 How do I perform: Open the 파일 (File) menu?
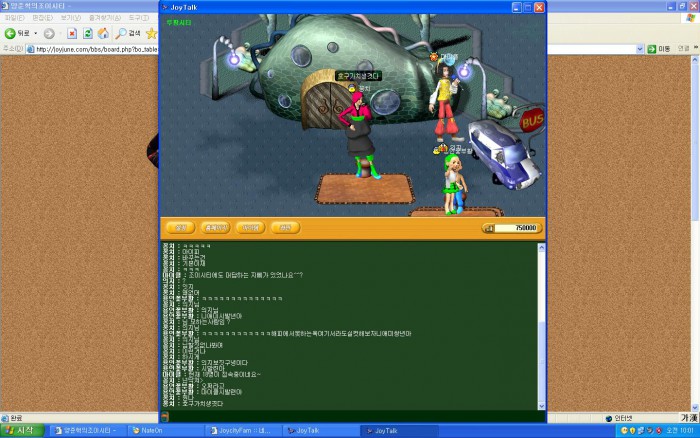pos(15,18)
